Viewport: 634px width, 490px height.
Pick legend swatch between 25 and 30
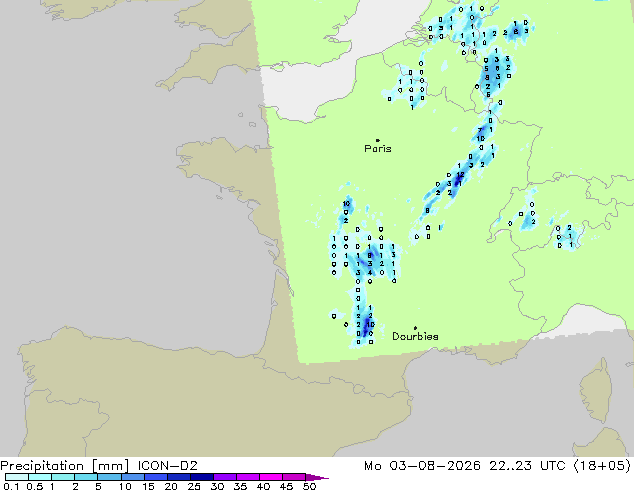point(201,477)
